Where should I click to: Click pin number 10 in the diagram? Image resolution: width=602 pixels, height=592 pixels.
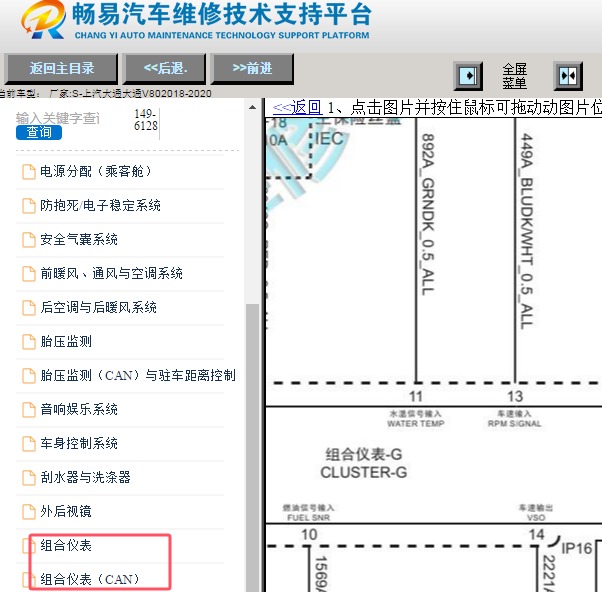click(309, 534)
